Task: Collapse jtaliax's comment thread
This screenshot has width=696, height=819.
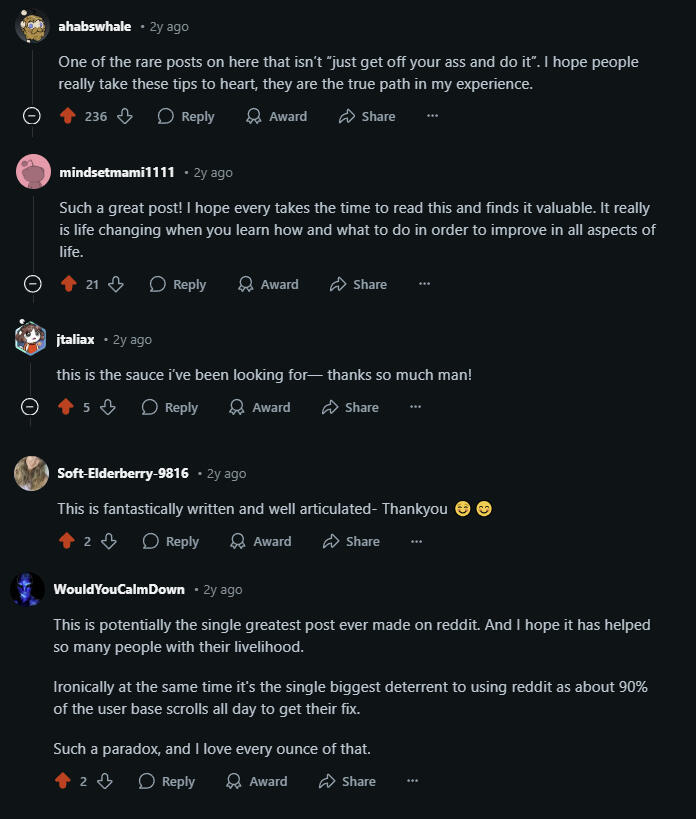Action: point(30,407)
